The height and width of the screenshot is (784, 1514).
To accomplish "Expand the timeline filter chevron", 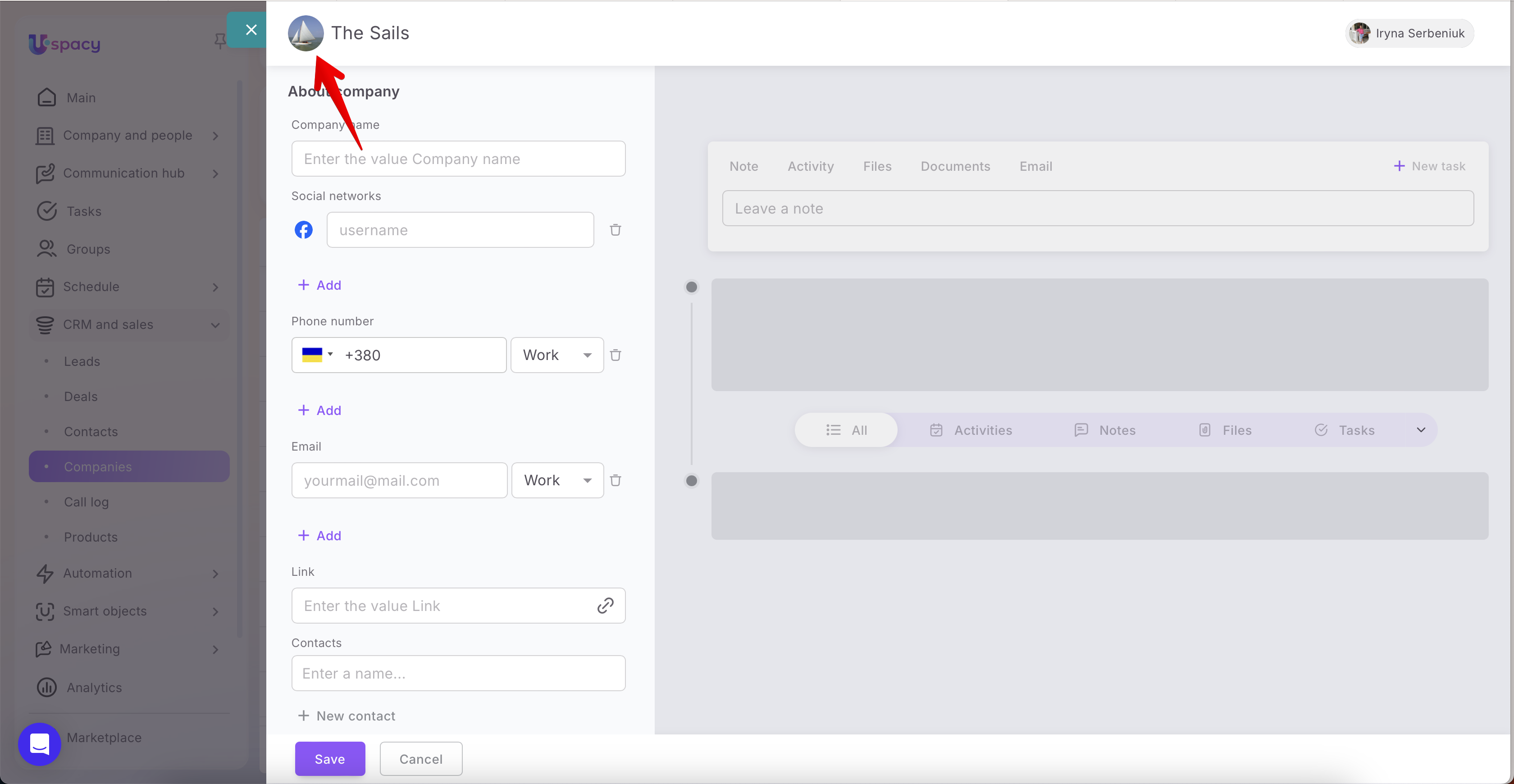I will tap(1421, 429).
